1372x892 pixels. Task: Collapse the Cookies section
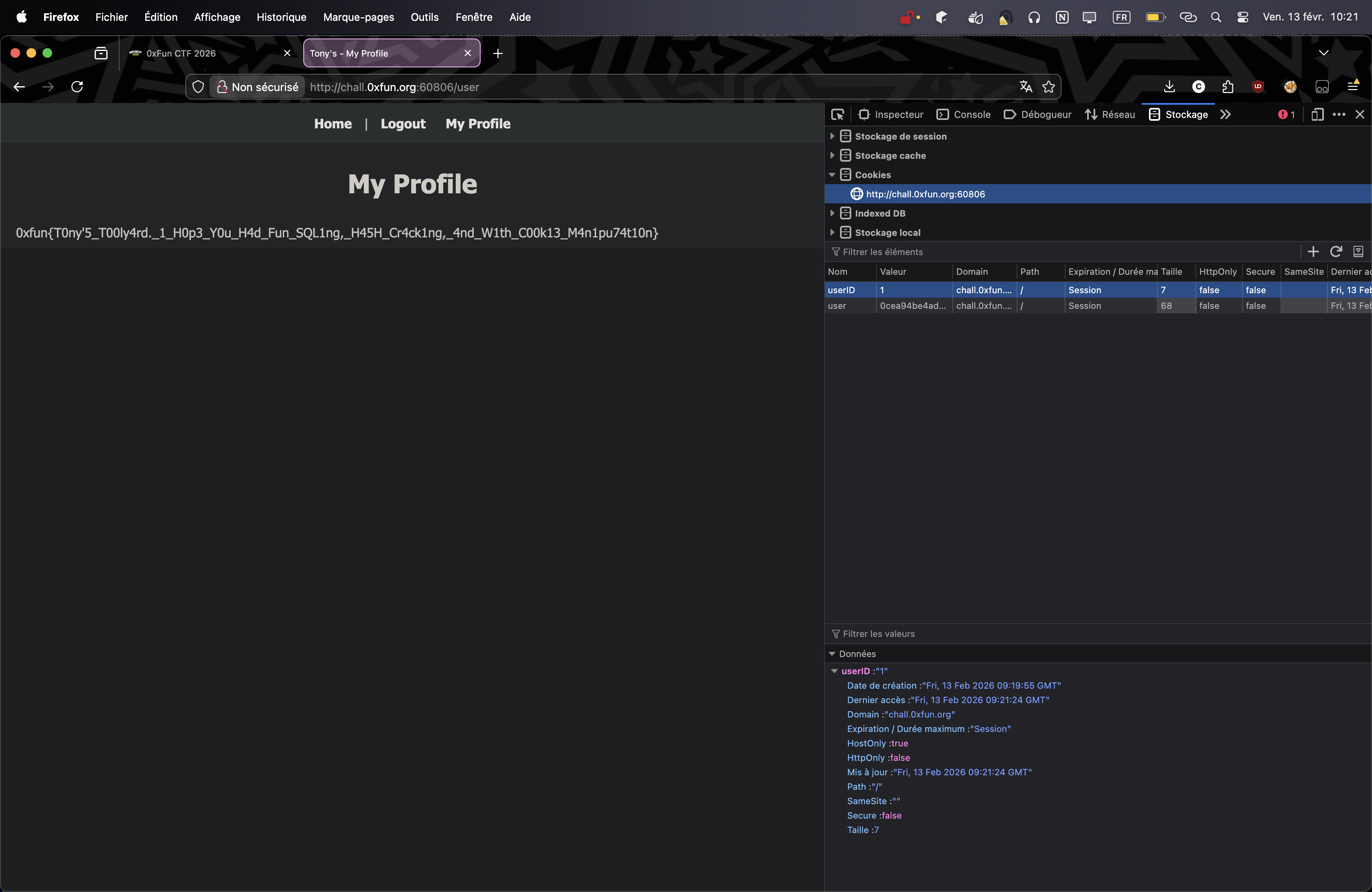(833, 174)
